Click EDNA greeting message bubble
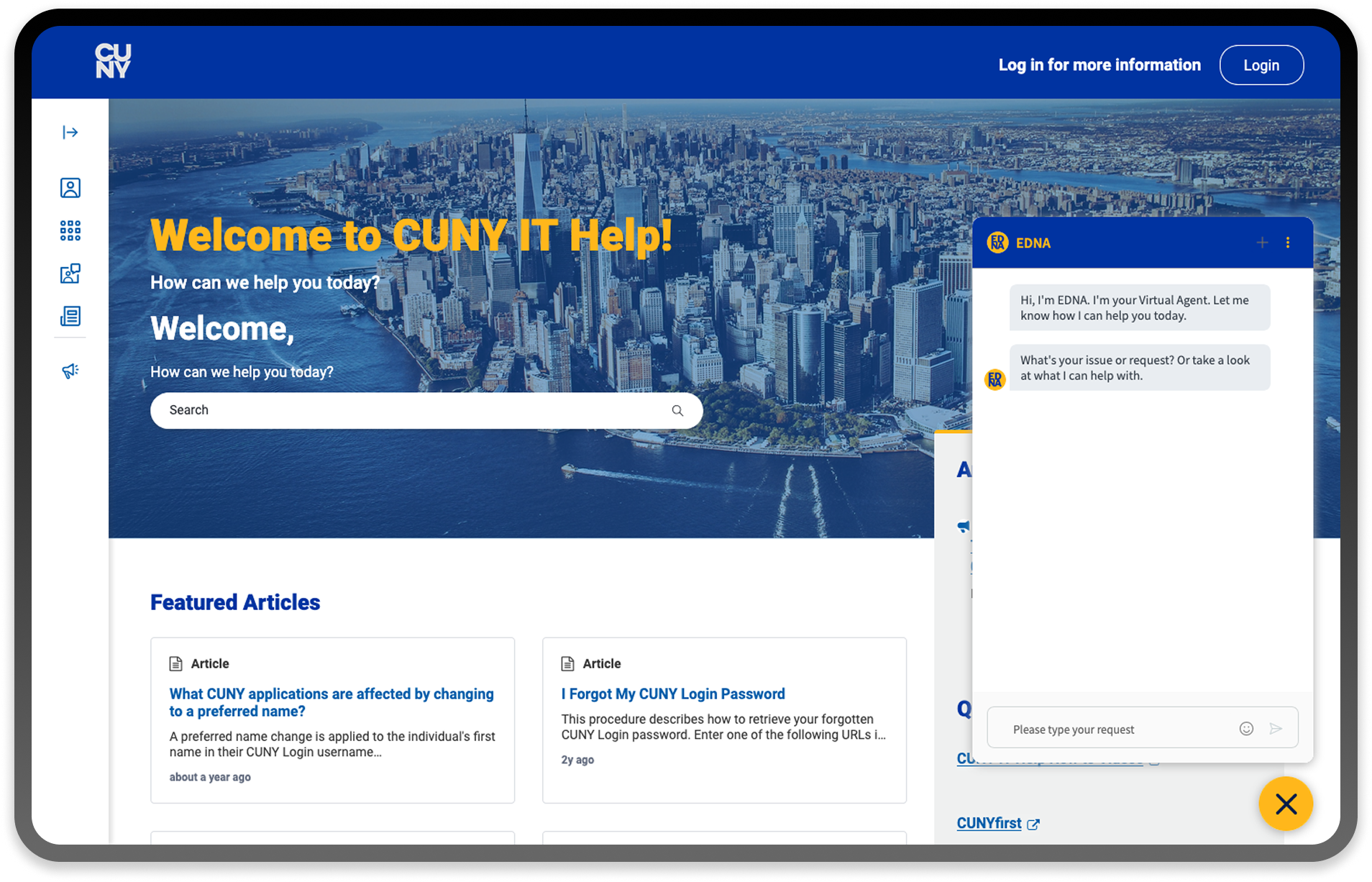Screen dimensions: 1372x882 (x=1140, y=308)
